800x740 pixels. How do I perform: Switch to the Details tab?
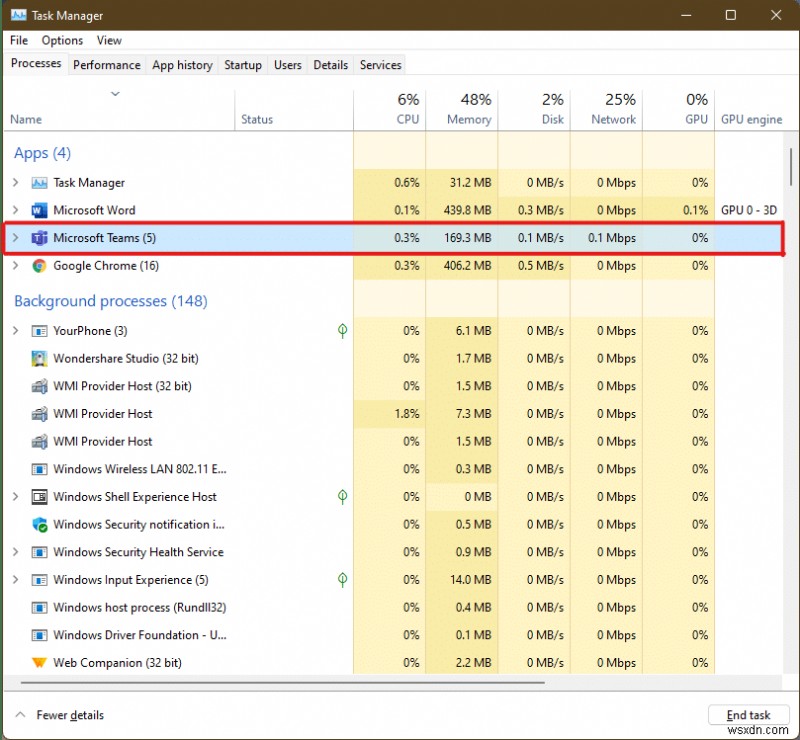(331, 65)
